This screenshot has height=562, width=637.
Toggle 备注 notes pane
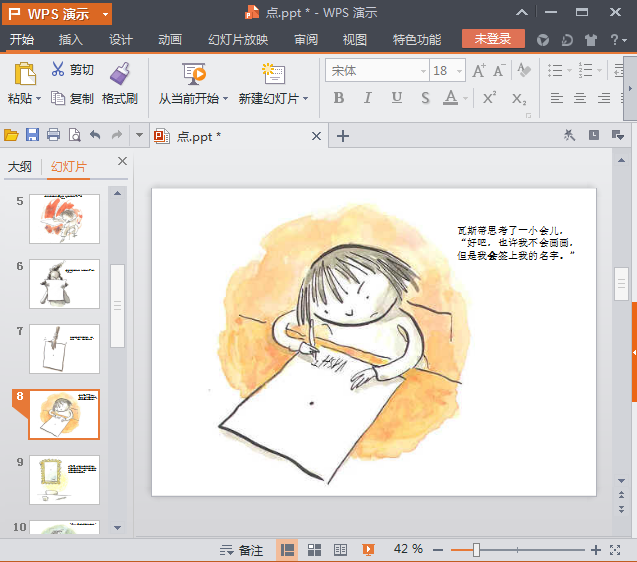pyautogui.click(x=242, y=550)
